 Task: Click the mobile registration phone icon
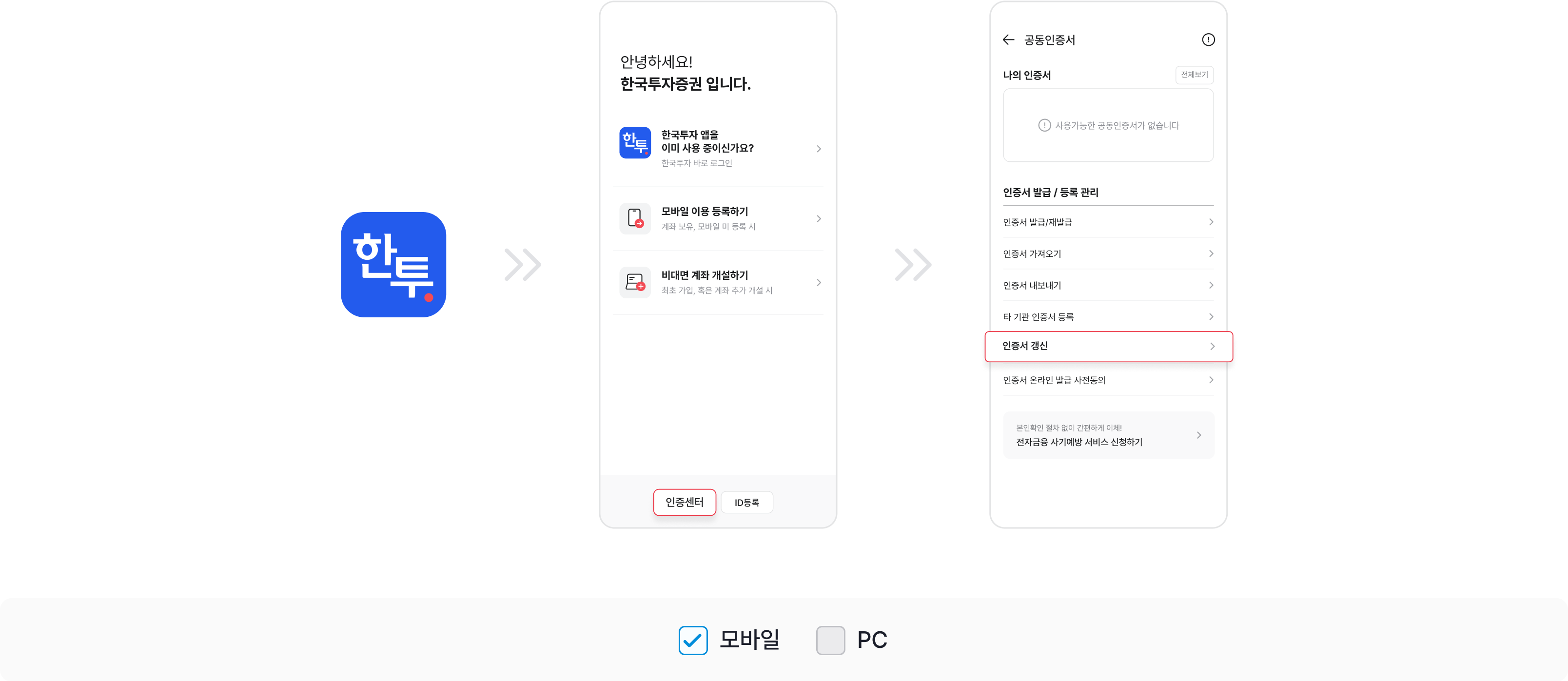coord(635,218)
